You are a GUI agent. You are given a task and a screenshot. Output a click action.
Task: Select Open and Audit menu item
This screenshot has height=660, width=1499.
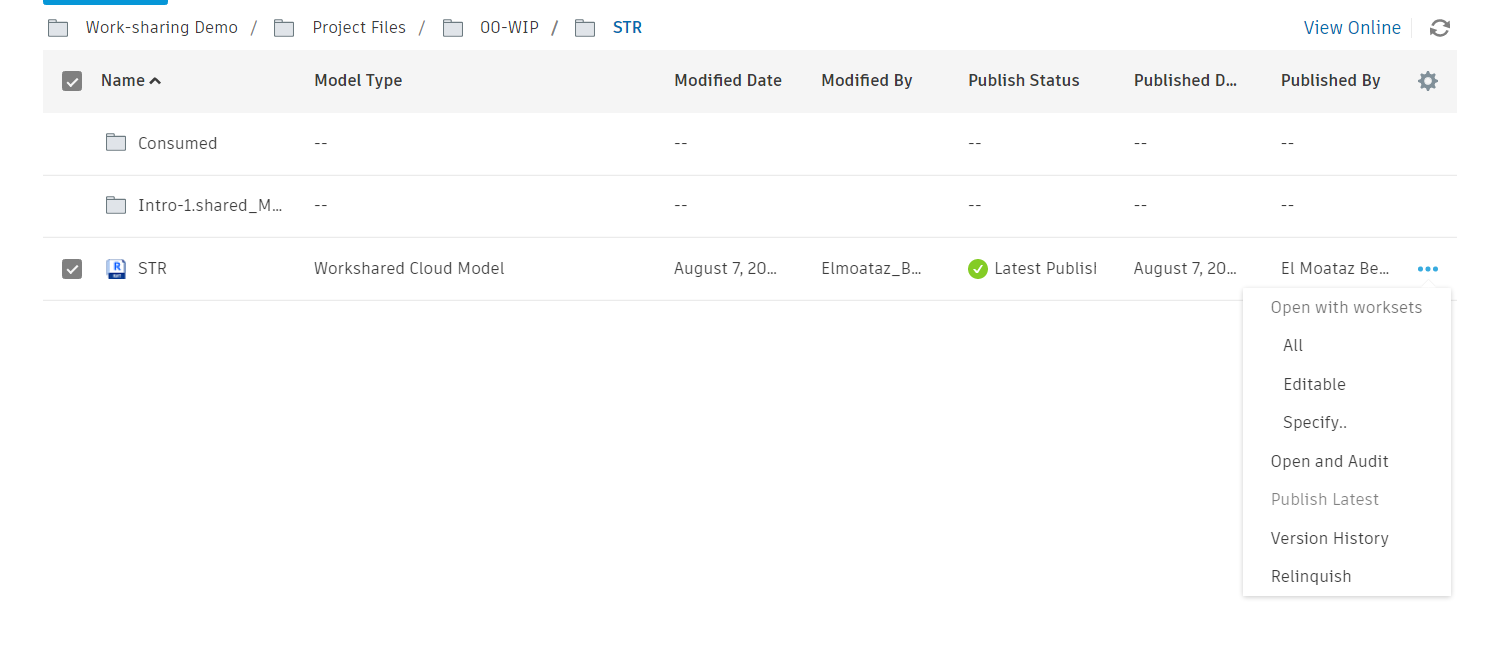[x=1329, y=461]
